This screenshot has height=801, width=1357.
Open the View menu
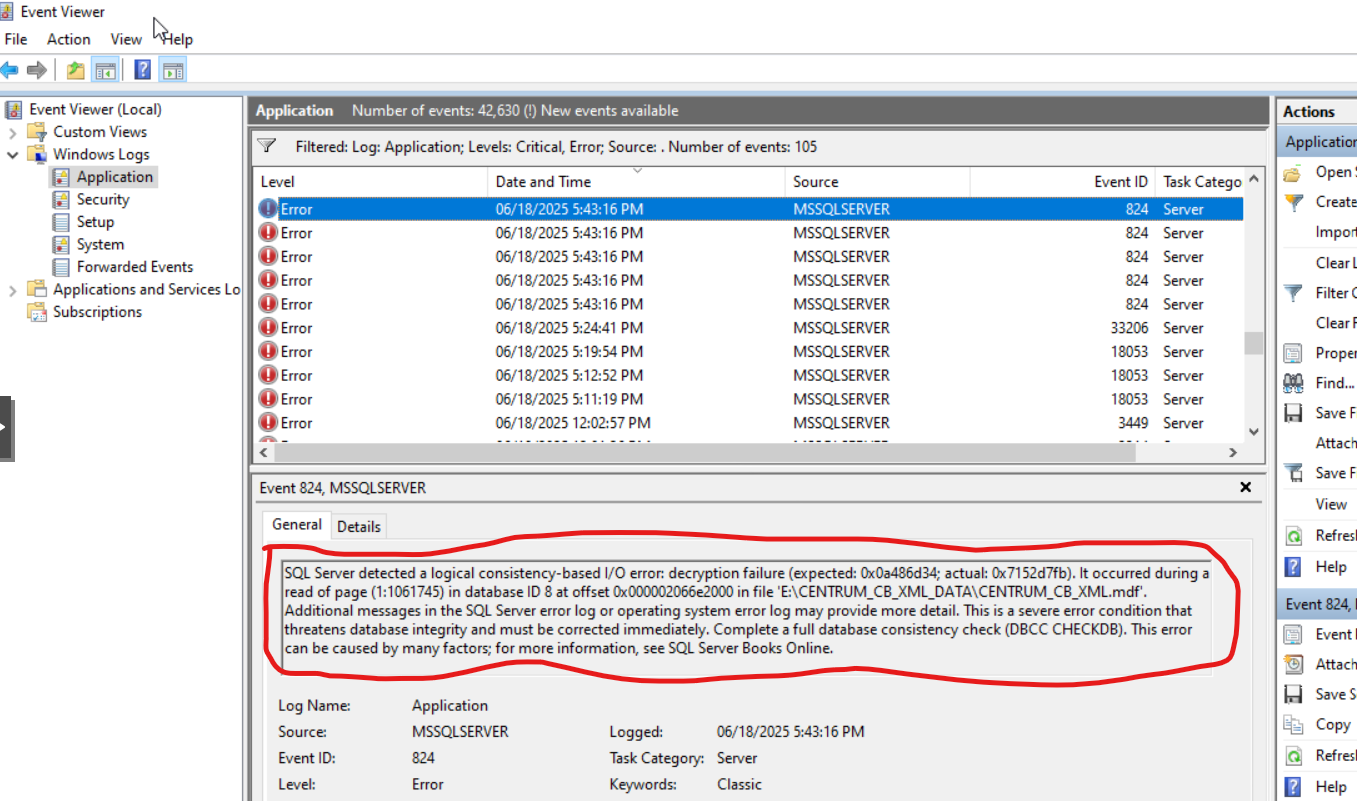[x=126, y=39]
